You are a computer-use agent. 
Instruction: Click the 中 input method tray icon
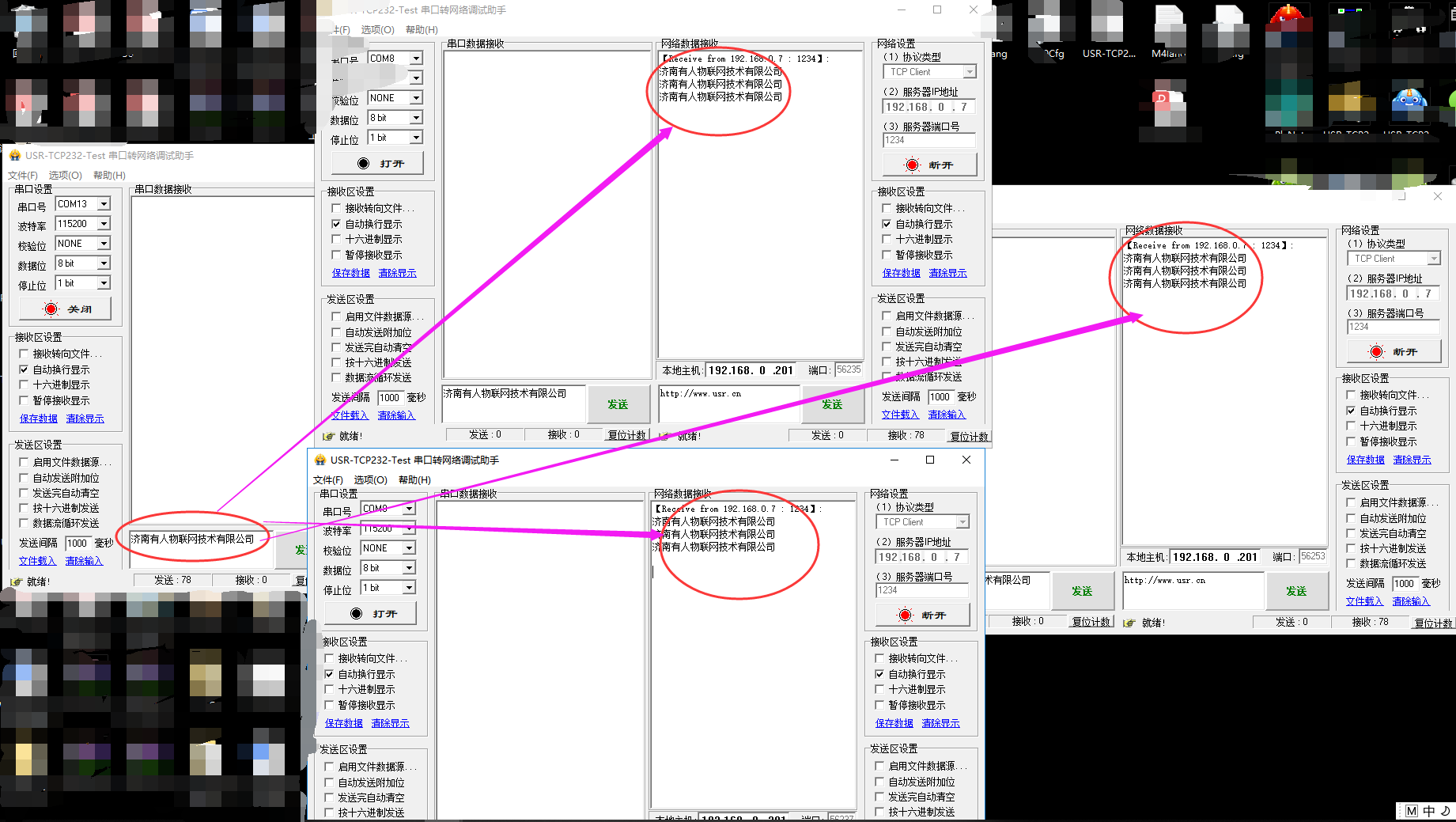[1429, 811]
